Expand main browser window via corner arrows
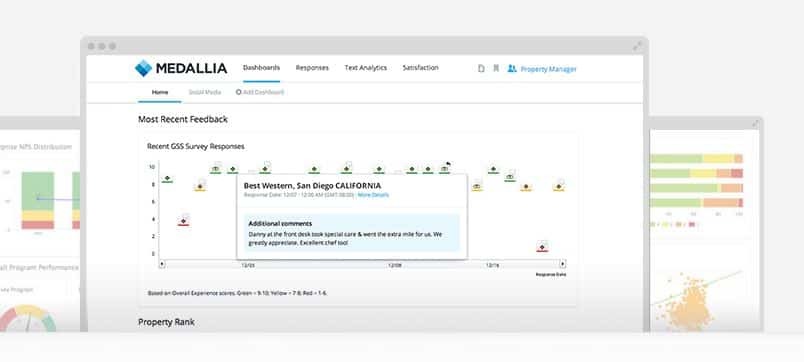Screen dimensions: 804x362 [636, 46]
